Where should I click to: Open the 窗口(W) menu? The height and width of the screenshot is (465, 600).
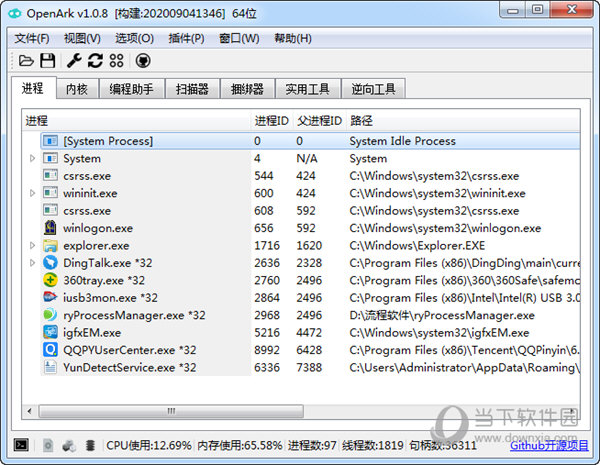239,38
